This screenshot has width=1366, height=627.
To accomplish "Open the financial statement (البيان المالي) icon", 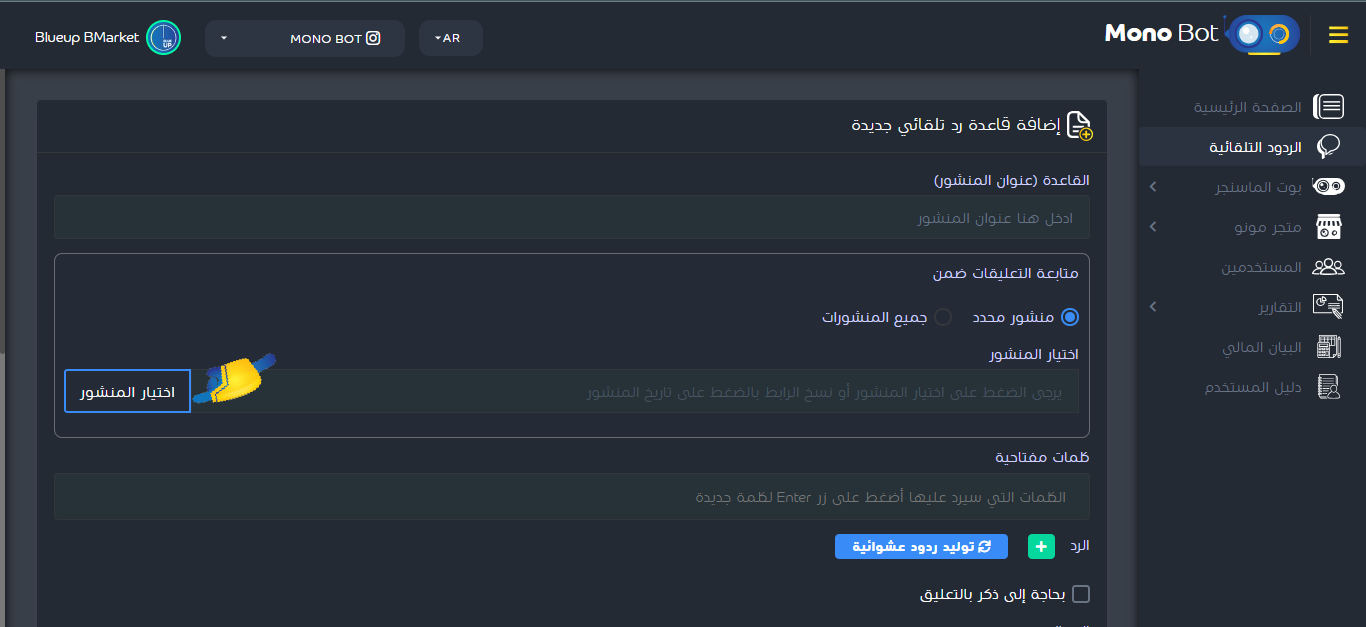I will [x=1329, y=346].
